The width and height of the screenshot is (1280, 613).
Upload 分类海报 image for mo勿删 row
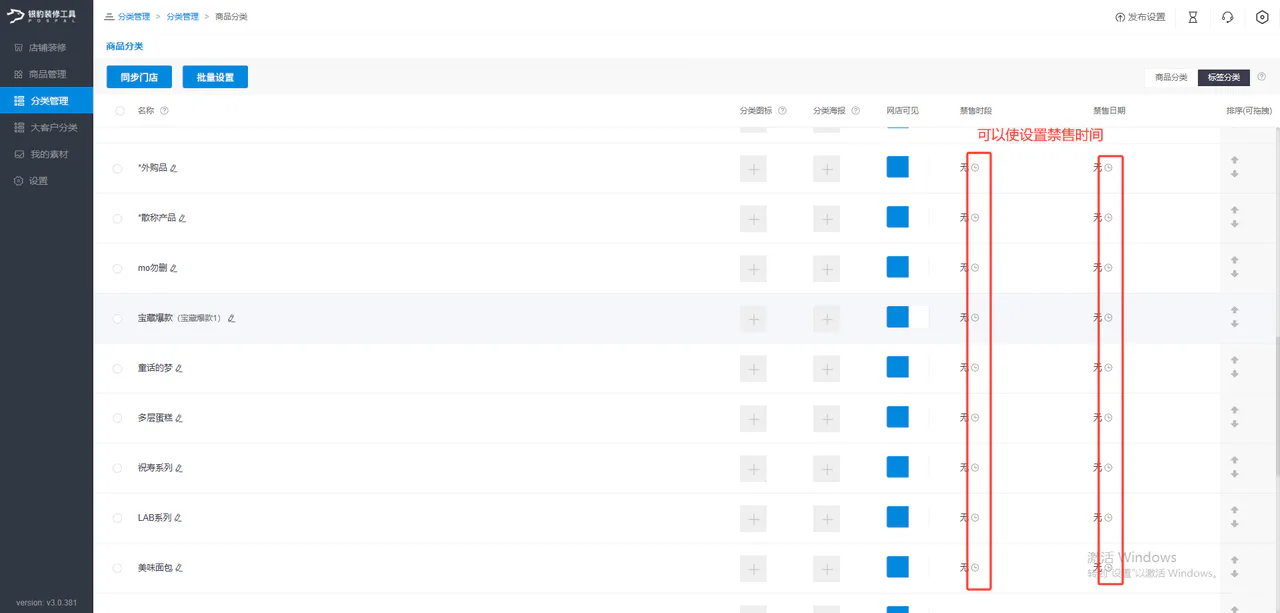pos(826,268)
